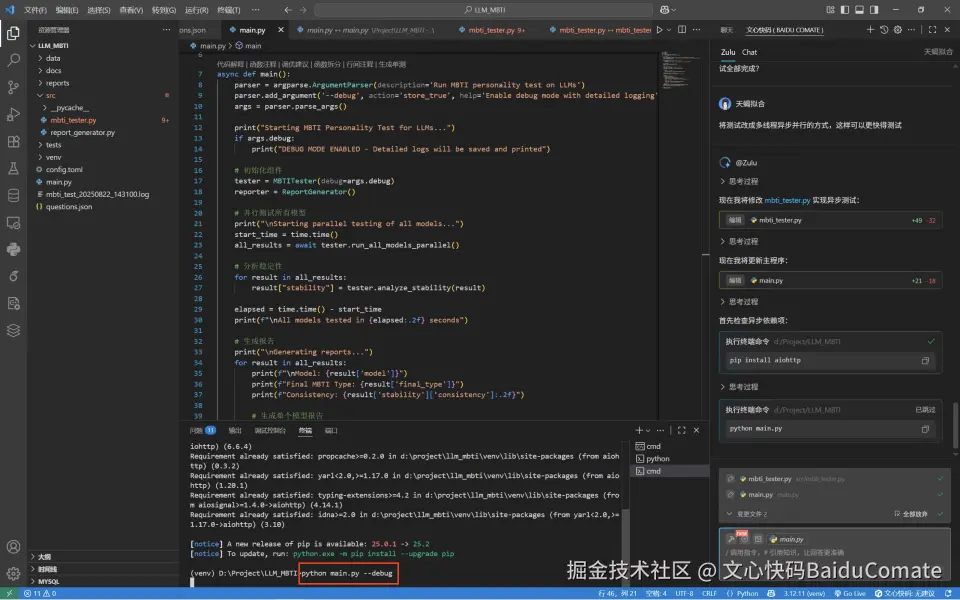The image size is (960, 600).
Task: Open the Search view in activity bar
Action: 14,60
